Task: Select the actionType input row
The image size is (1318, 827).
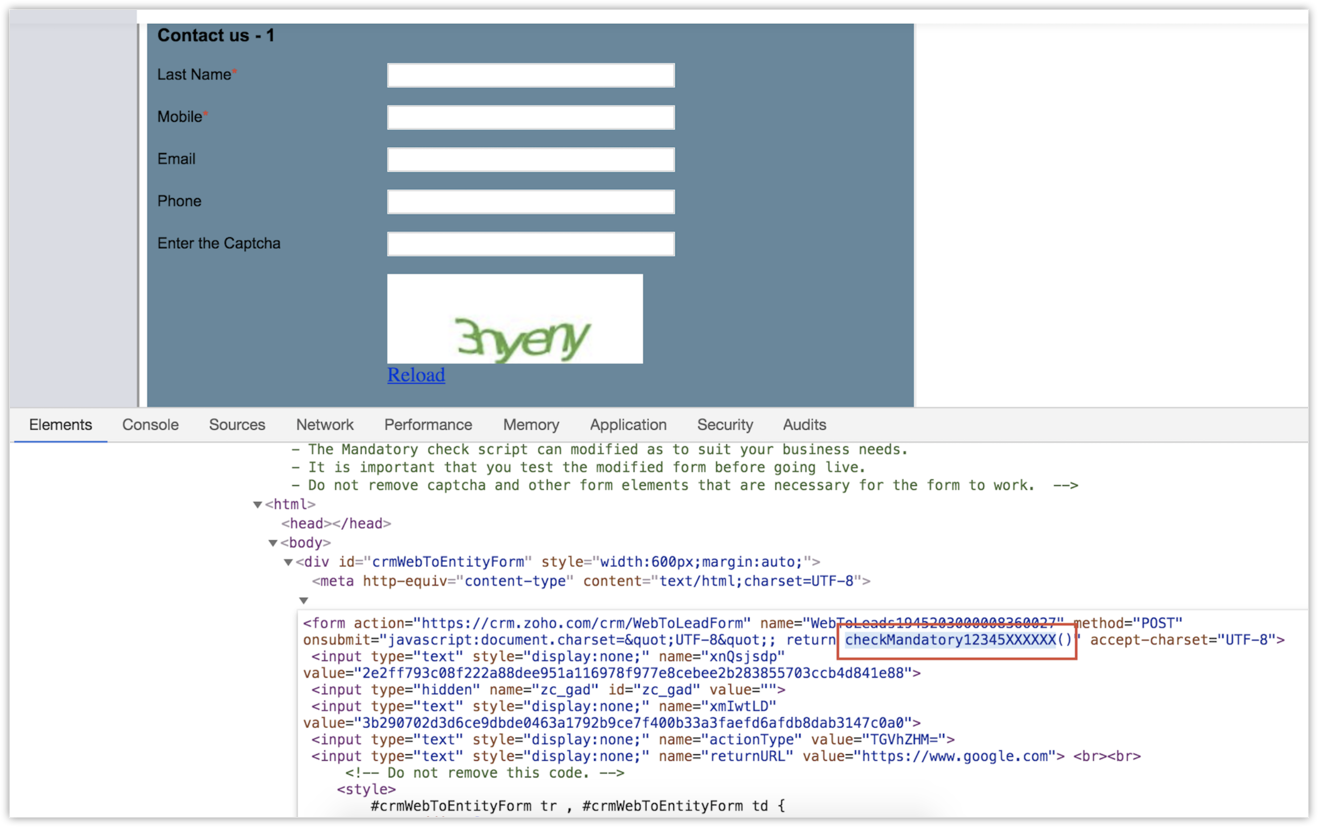Action: coord(633,740)
